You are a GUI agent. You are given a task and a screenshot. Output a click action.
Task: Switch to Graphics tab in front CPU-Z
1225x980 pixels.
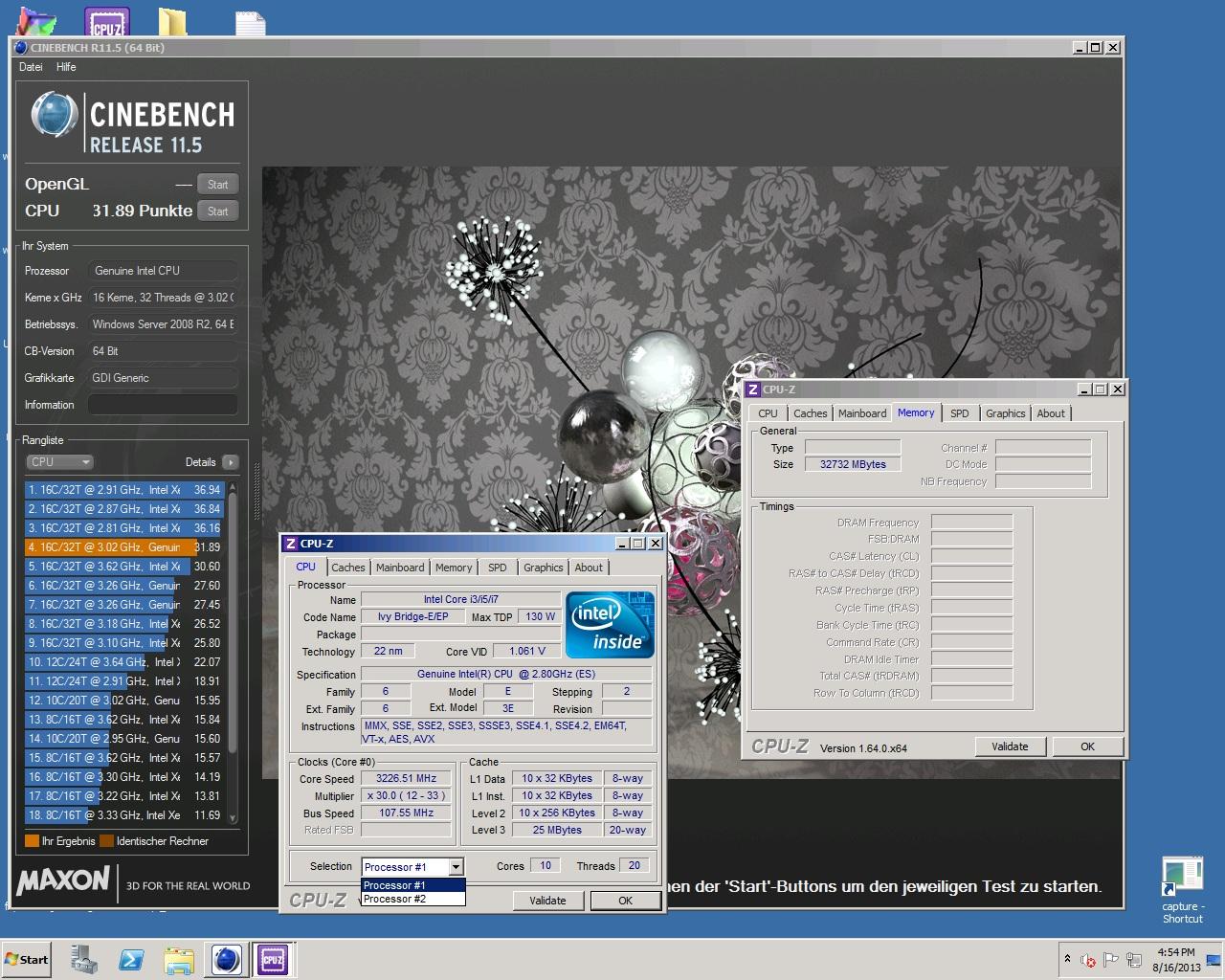544,568
